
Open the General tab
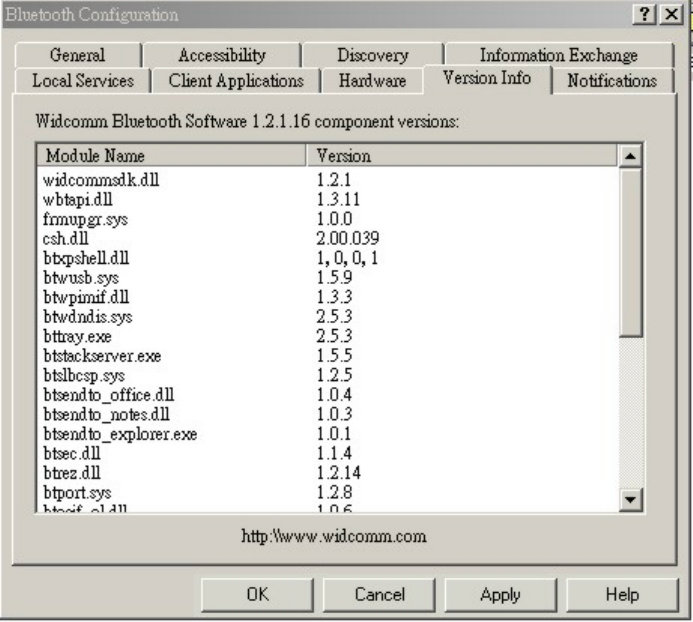tap(78, 55)
